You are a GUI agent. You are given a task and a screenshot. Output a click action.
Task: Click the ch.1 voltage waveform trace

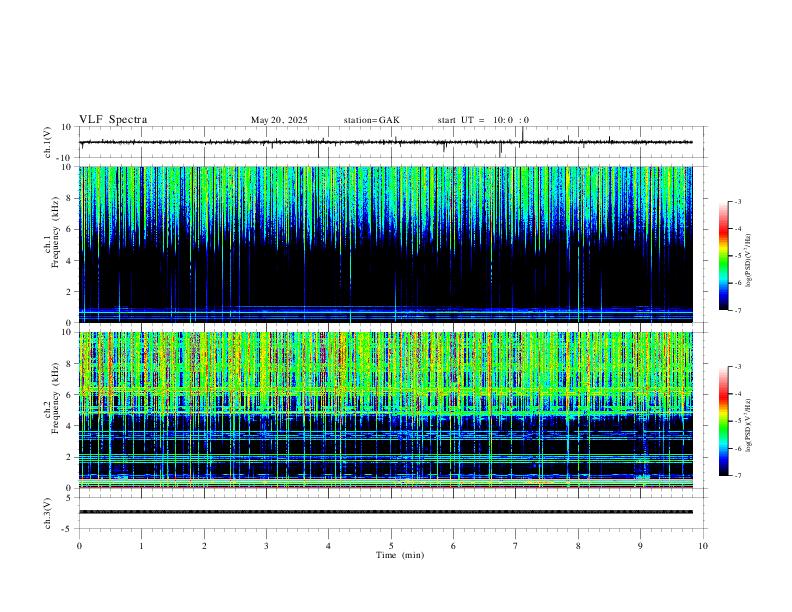pos(386,142)
